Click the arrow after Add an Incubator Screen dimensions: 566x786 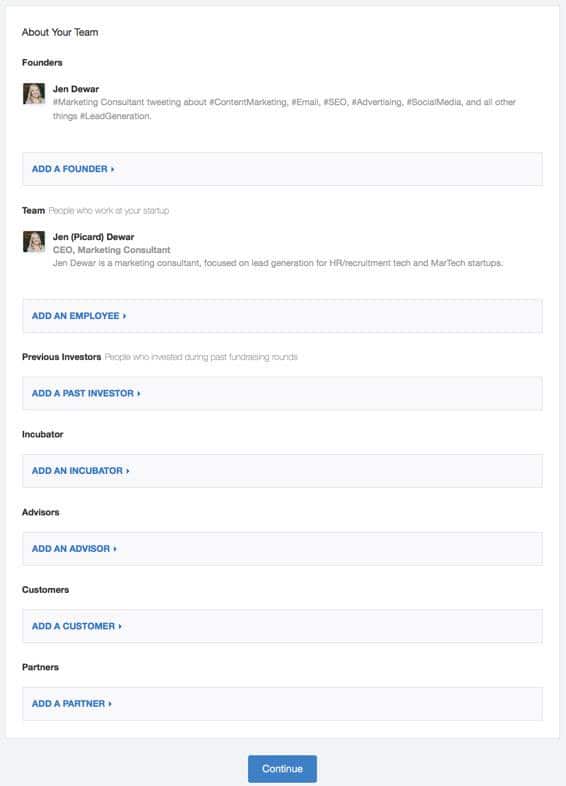[x=128, y=471]
